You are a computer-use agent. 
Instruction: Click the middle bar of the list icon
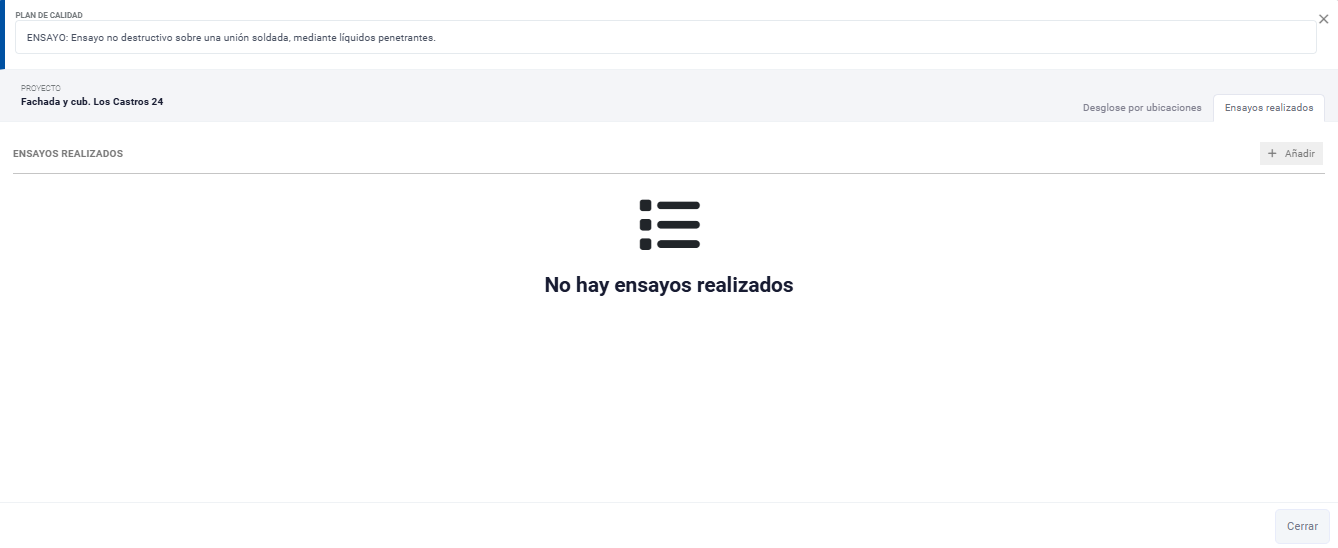[x=678, y=225]
